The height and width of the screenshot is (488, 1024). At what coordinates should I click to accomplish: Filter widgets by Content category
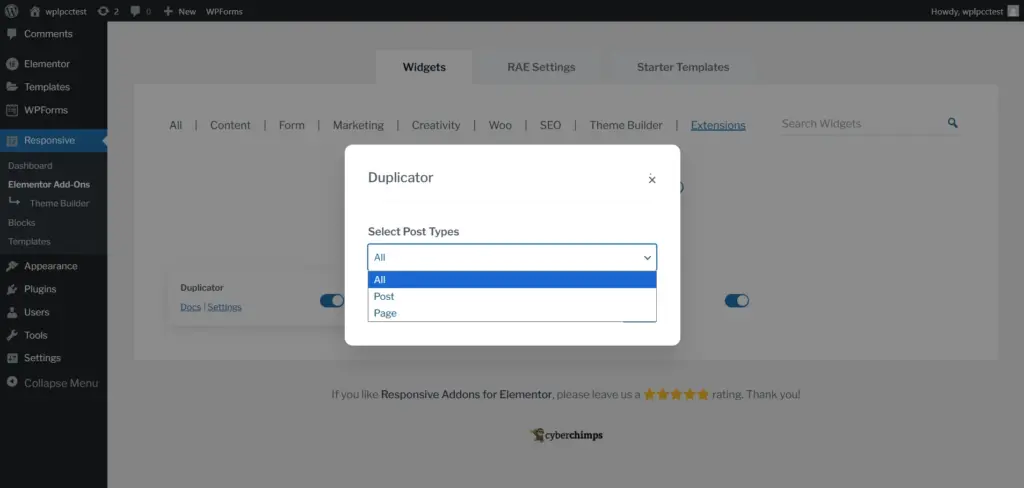(x=230, y=125)
